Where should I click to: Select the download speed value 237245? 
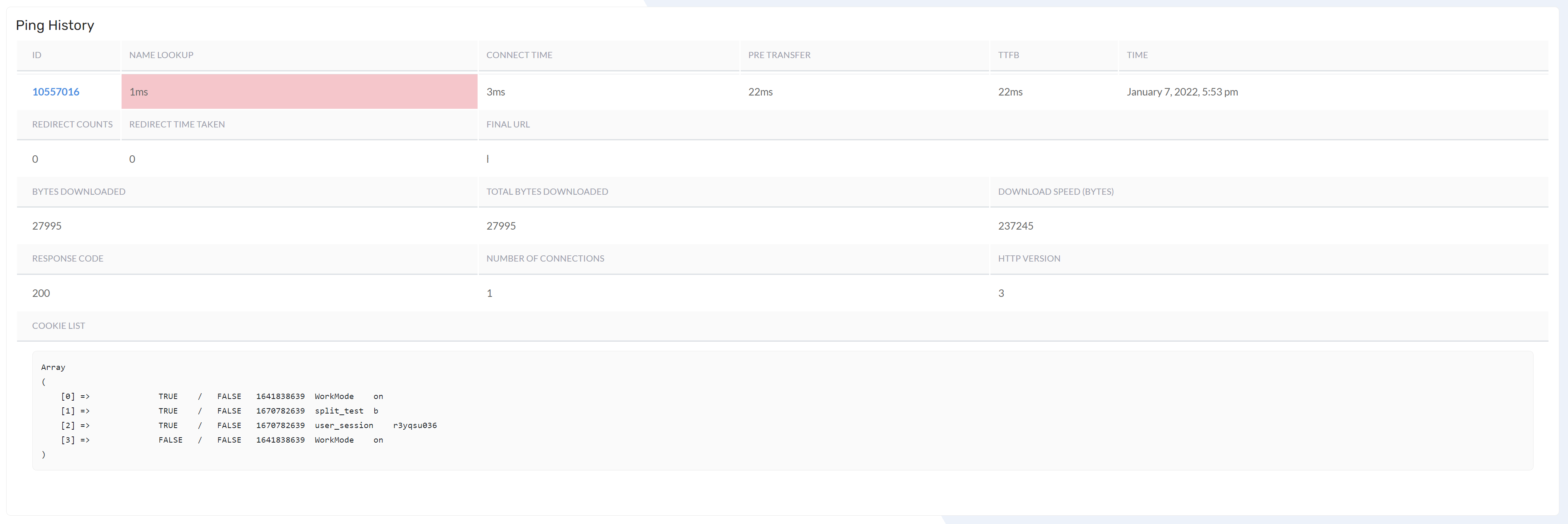(1015, 226)
